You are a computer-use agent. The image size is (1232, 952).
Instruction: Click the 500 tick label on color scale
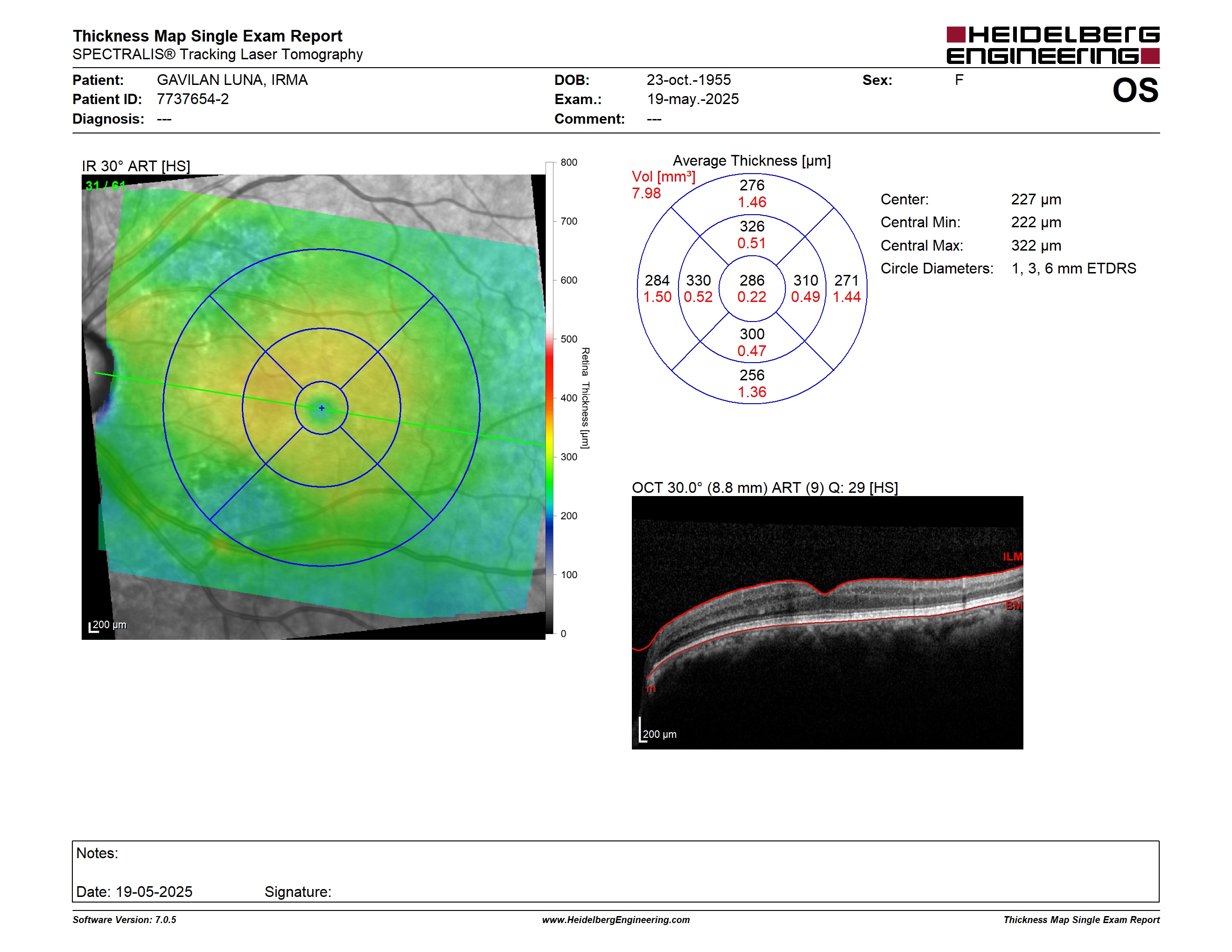pyautogui.click(x=568, y=339)
